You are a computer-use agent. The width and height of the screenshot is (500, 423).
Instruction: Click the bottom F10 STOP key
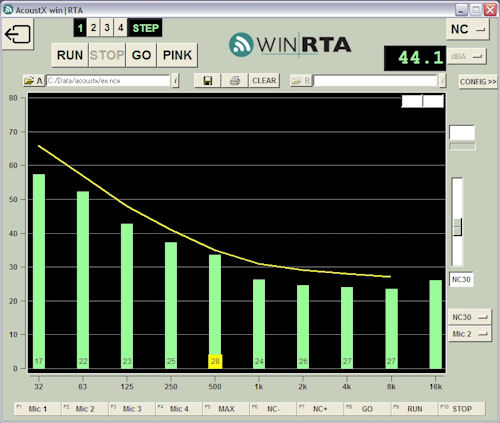coord(462,409)
